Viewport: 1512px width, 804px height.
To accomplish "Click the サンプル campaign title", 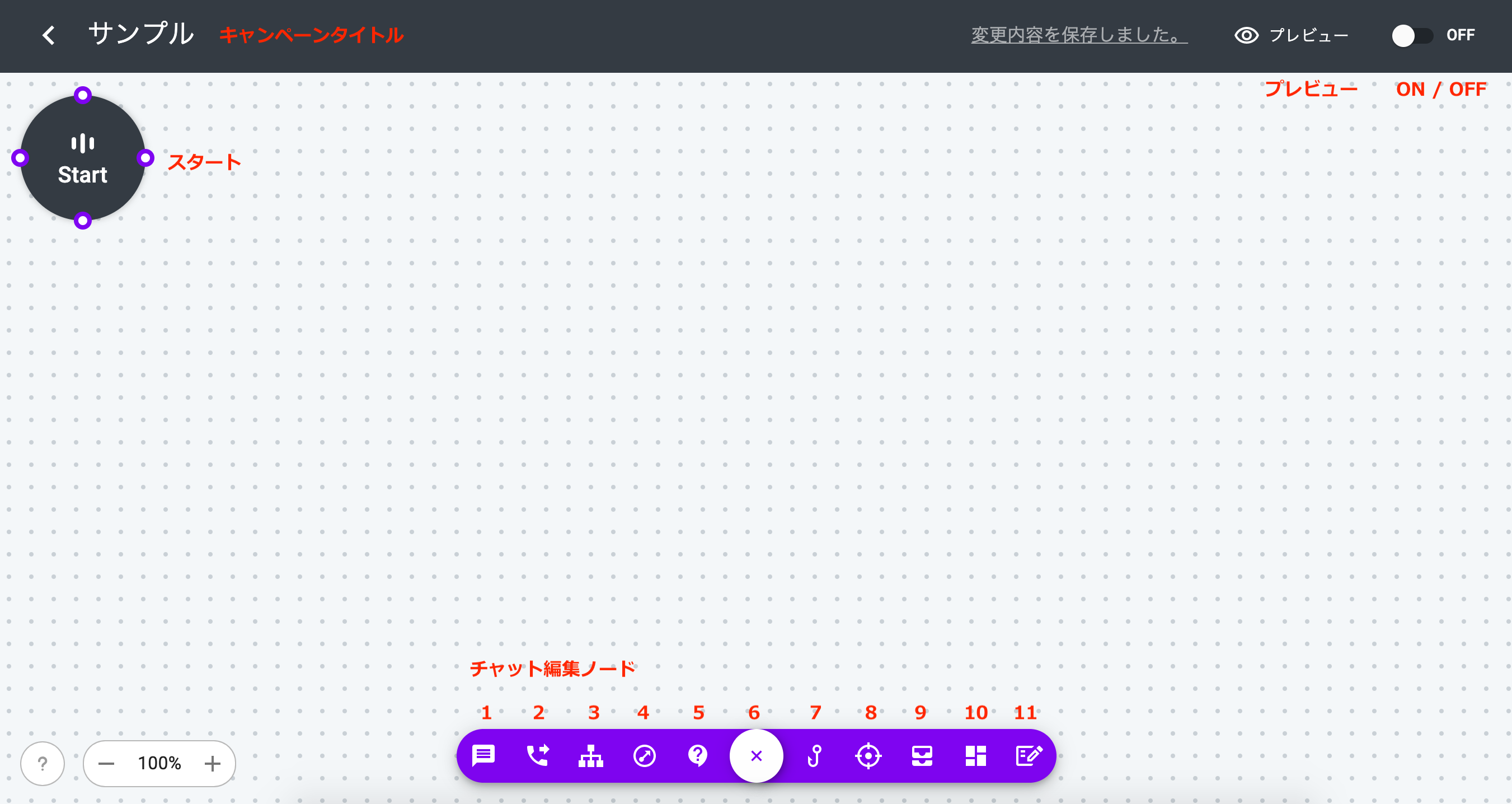I will click(141, 34).
